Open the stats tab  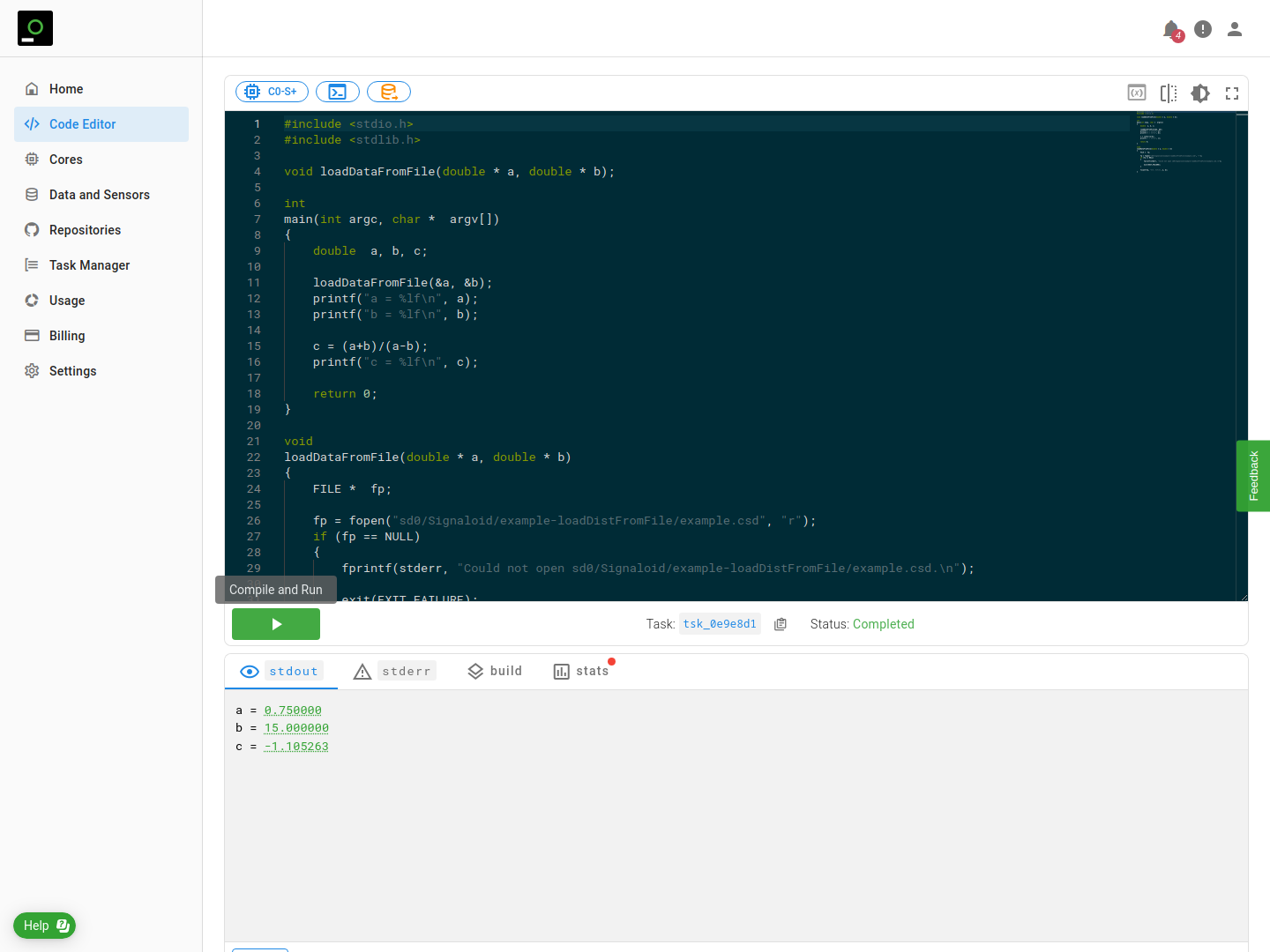click(581, 672)
